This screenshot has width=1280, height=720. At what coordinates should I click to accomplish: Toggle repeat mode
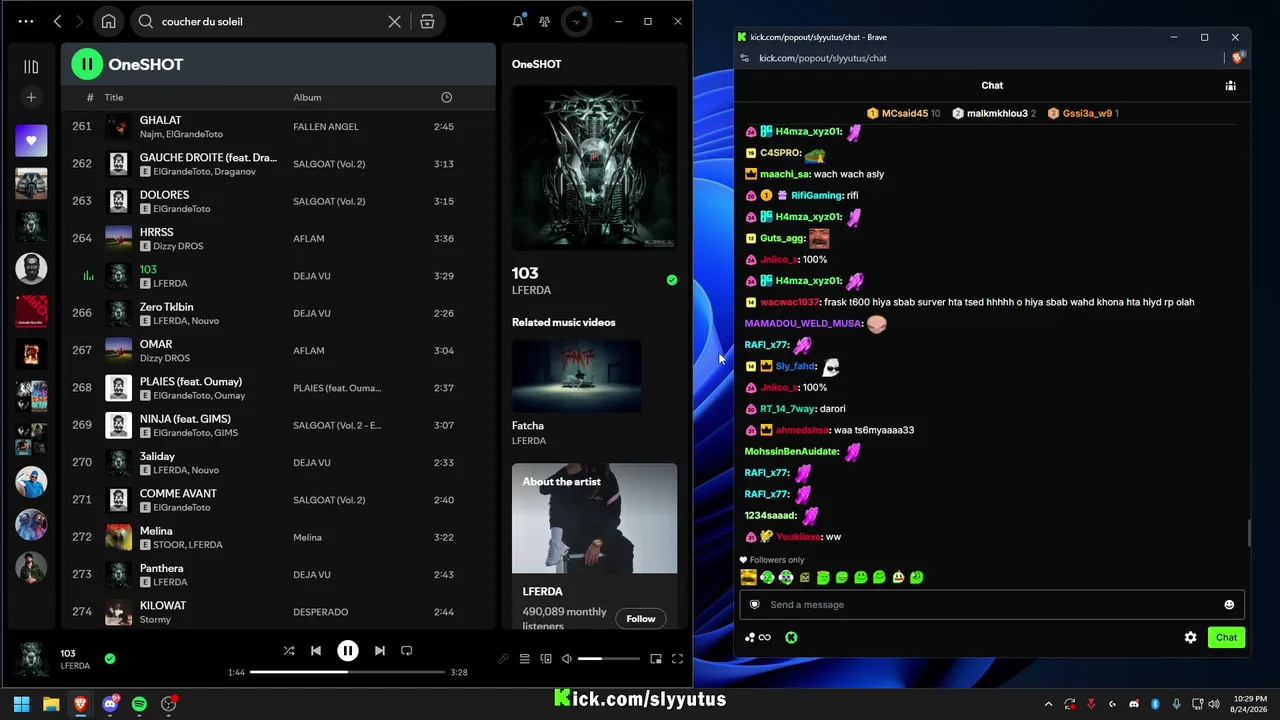[x=407, y=651]
